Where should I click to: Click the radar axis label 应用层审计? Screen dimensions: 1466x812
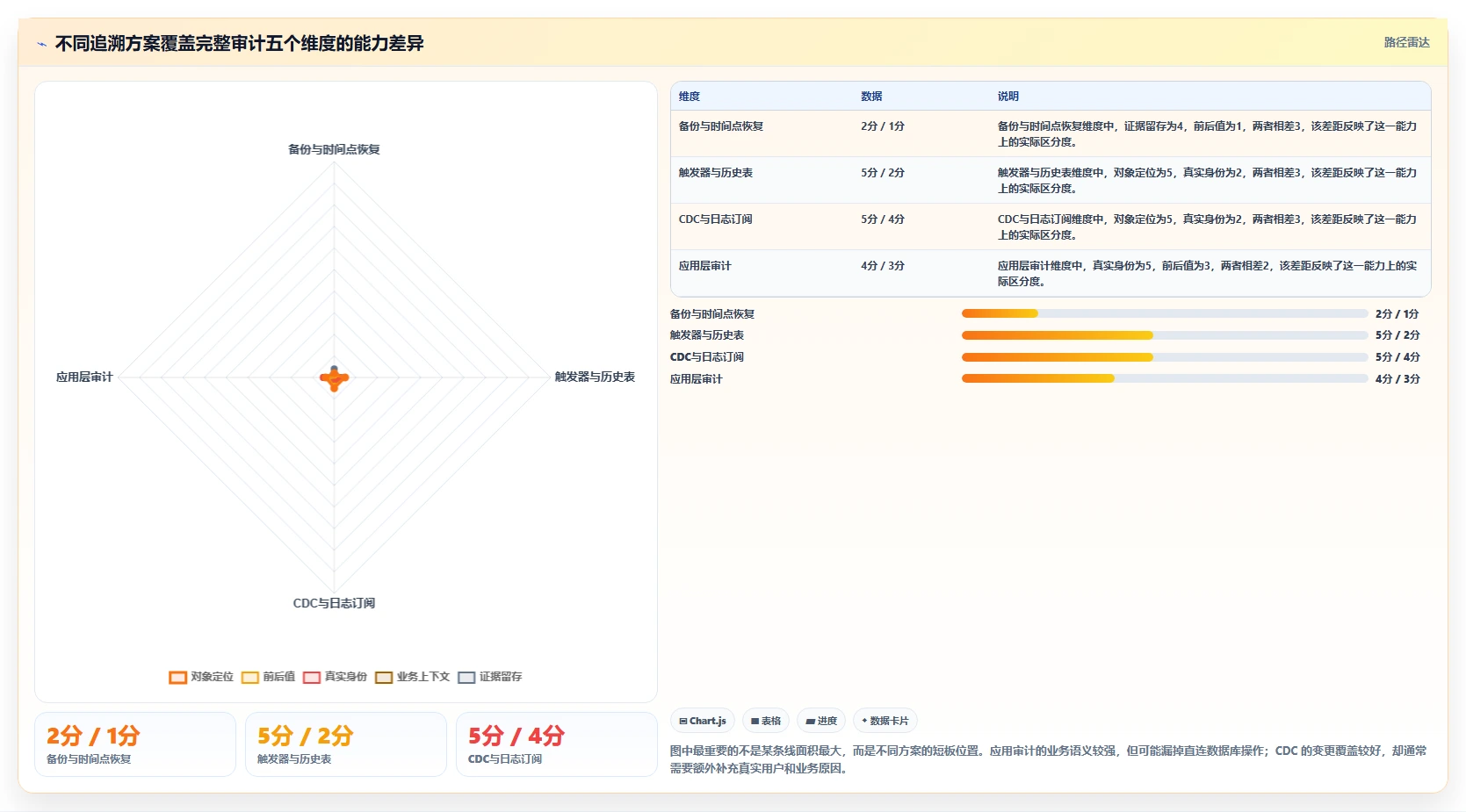[x=84, y=377]
